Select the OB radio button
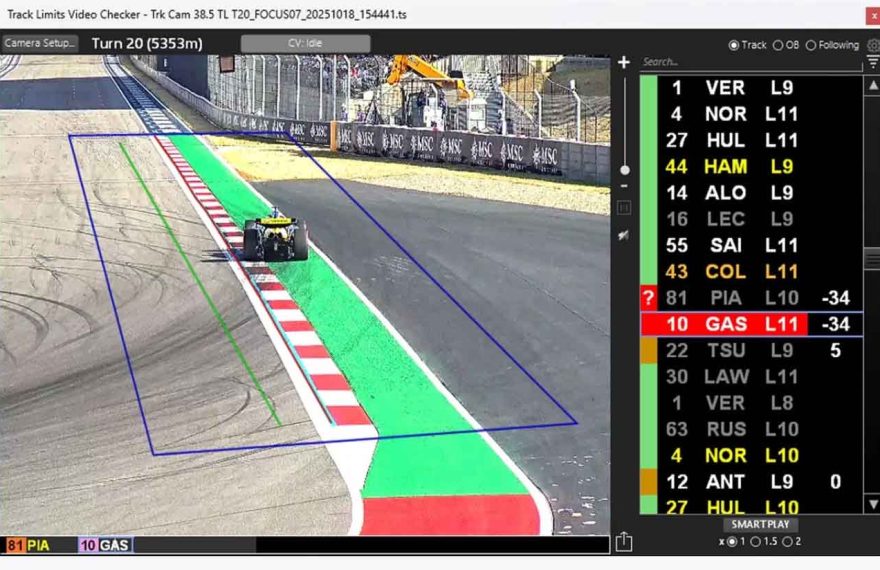880x570 pixels. [777, 45]
